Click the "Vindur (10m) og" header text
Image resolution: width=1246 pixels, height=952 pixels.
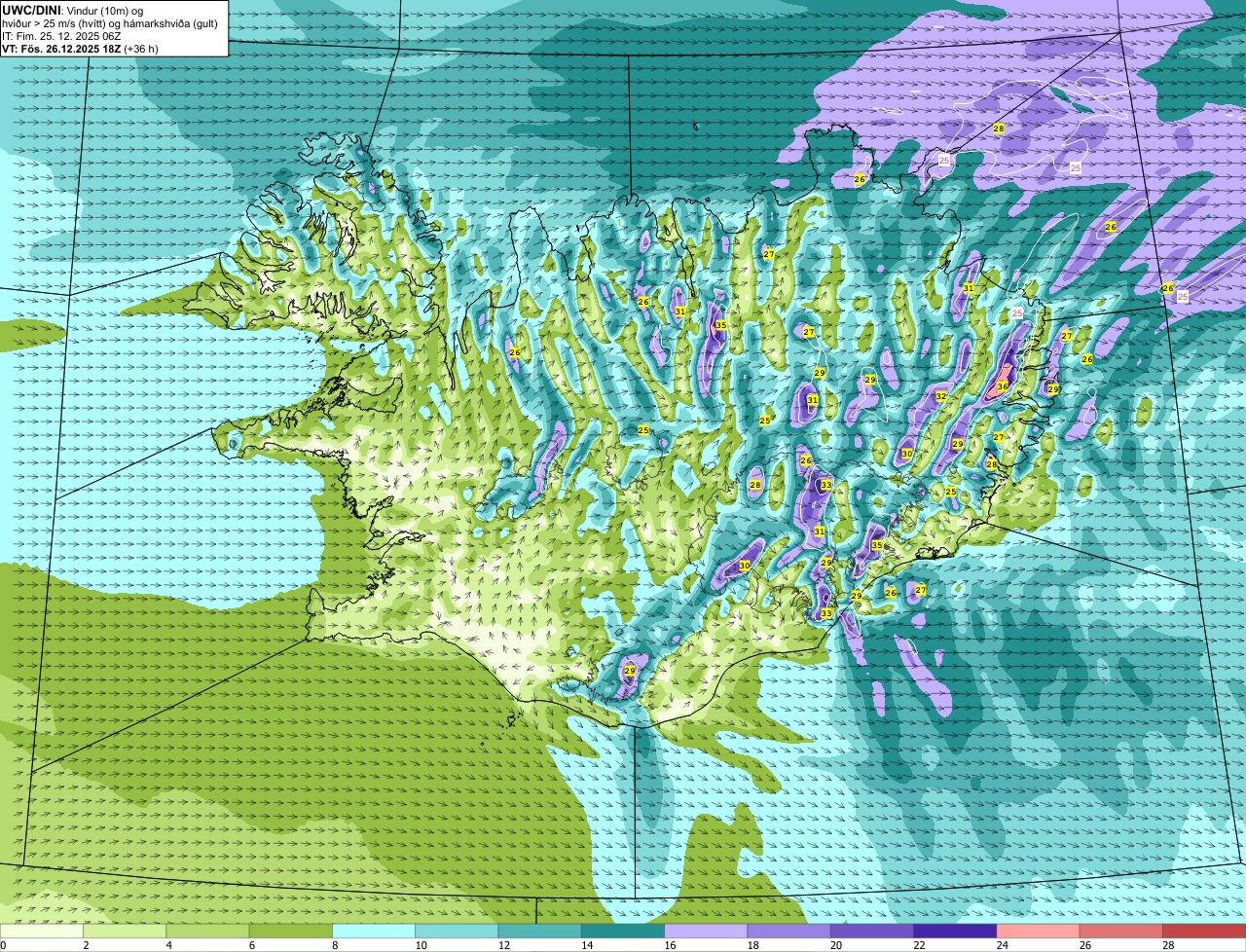[104, 10]
